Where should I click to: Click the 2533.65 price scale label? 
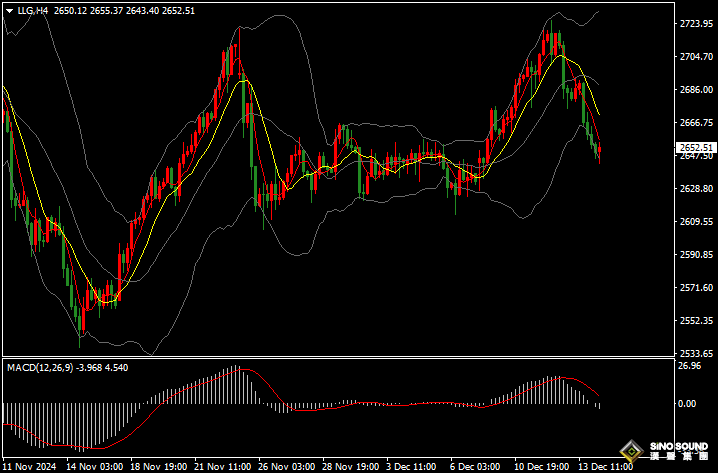click(x=696, y=353)
